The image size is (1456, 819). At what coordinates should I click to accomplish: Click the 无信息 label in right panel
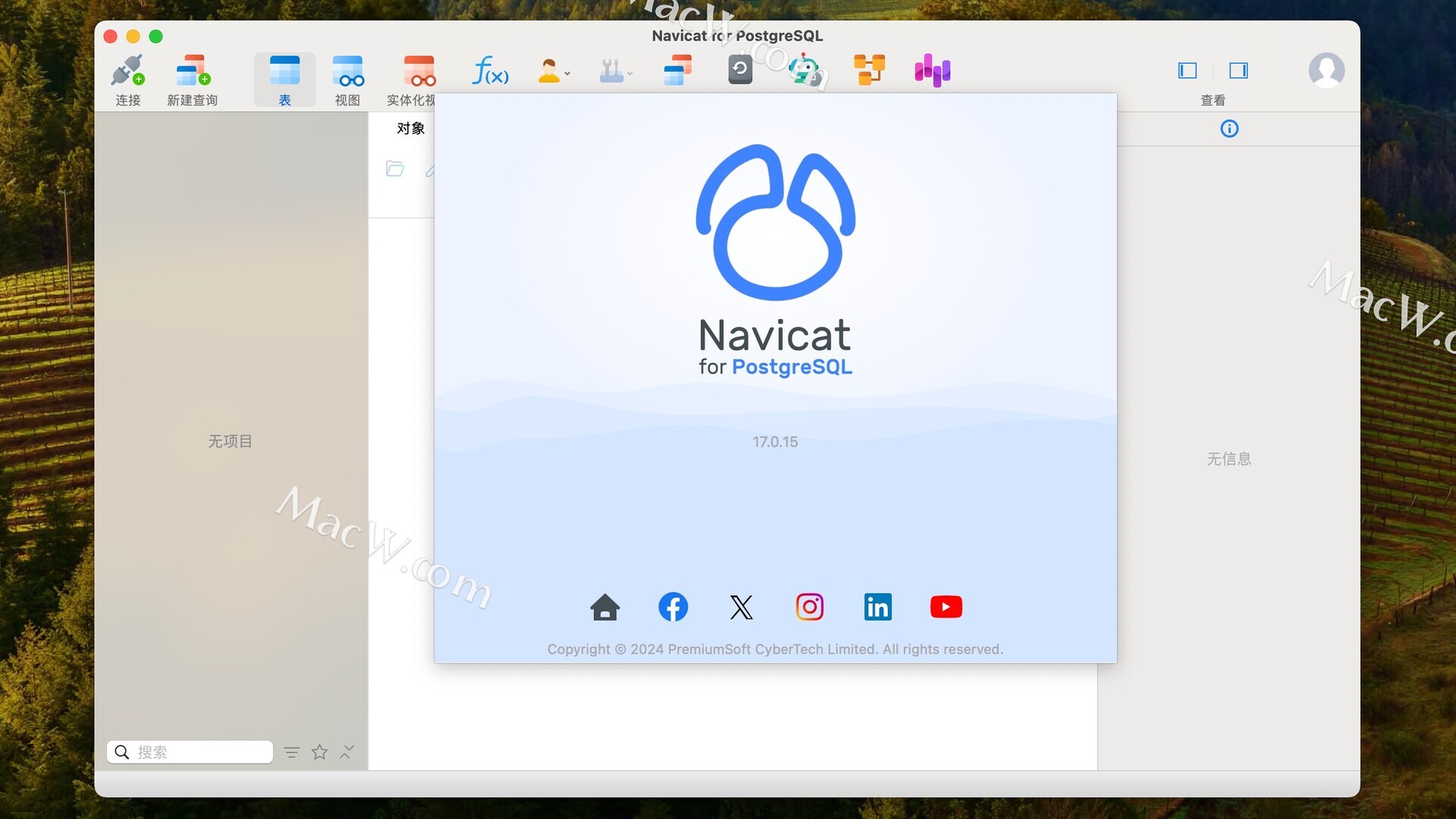click(x=1228, y=459)
